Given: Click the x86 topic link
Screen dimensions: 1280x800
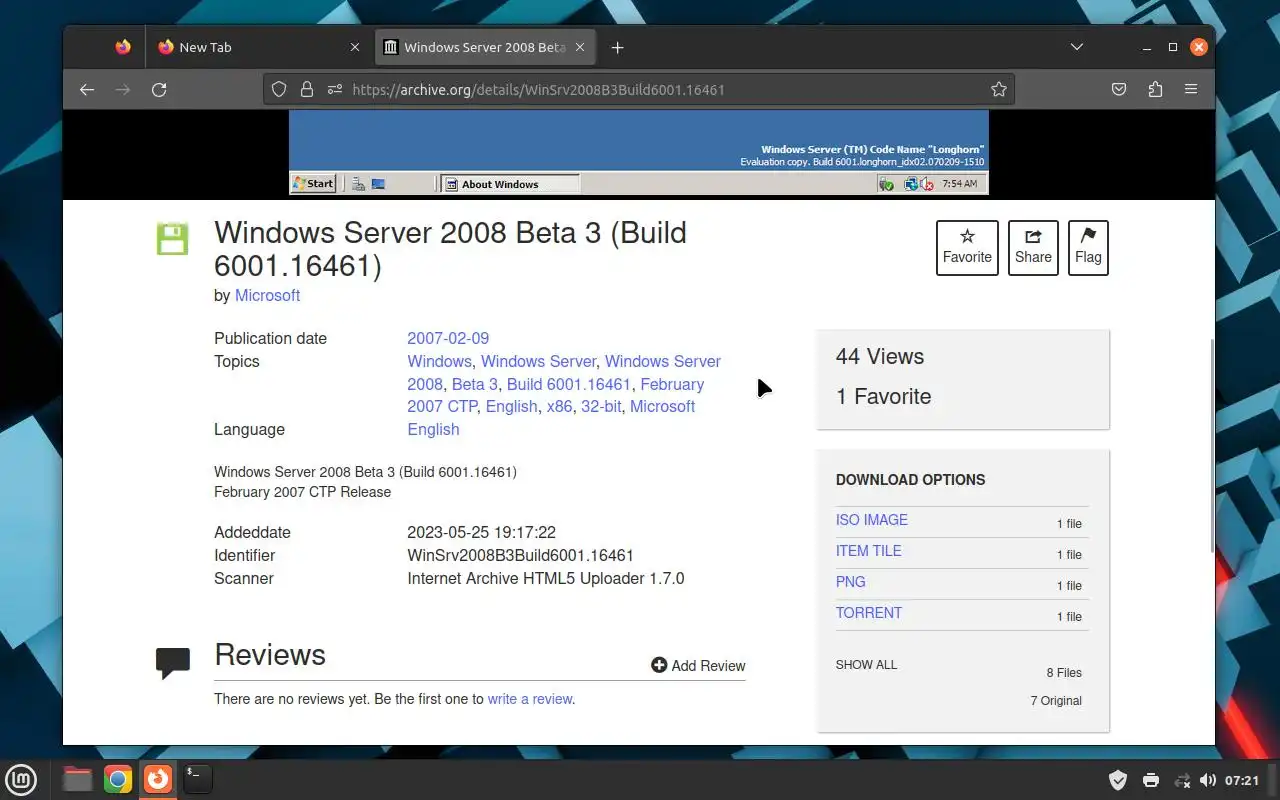Looking at the screenshot, I should click(x=559, y=406).
